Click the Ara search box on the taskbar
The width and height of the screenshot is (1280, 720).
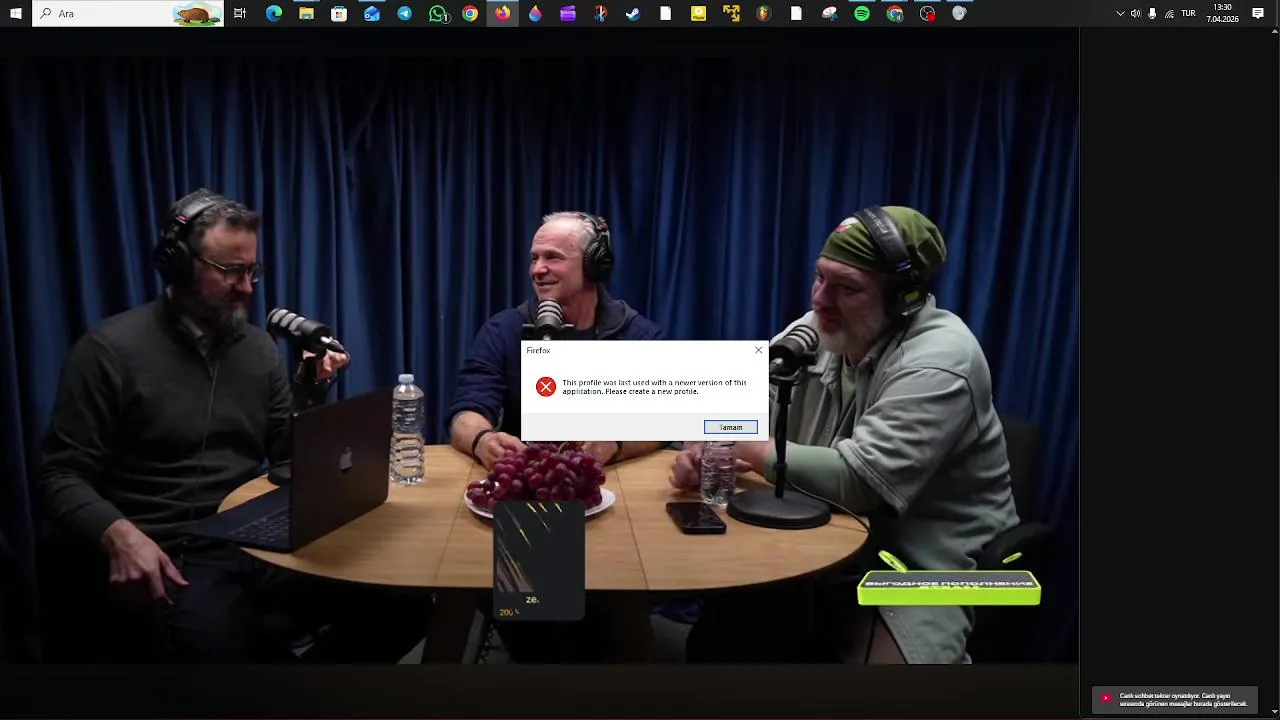128,13
